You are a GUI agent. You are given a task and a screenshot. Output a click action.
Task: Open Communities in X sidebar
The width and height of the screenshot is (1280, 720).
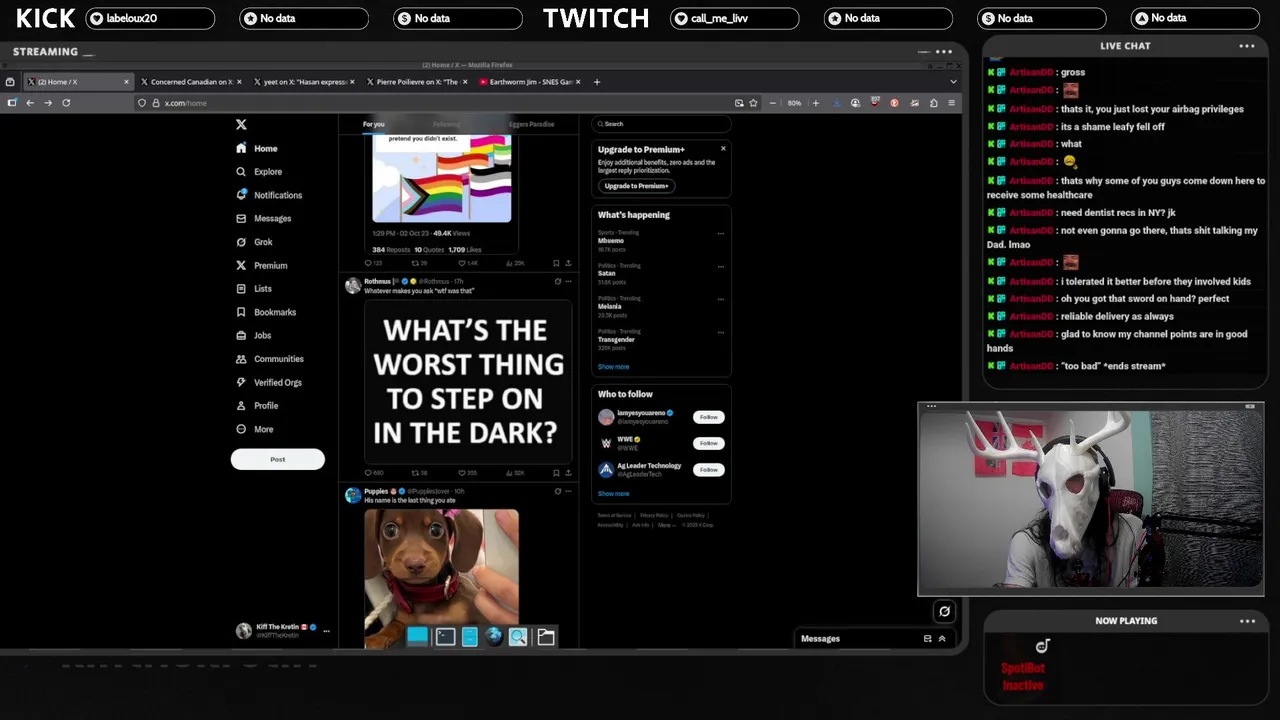pyautogui.click(x=269, y=359)
